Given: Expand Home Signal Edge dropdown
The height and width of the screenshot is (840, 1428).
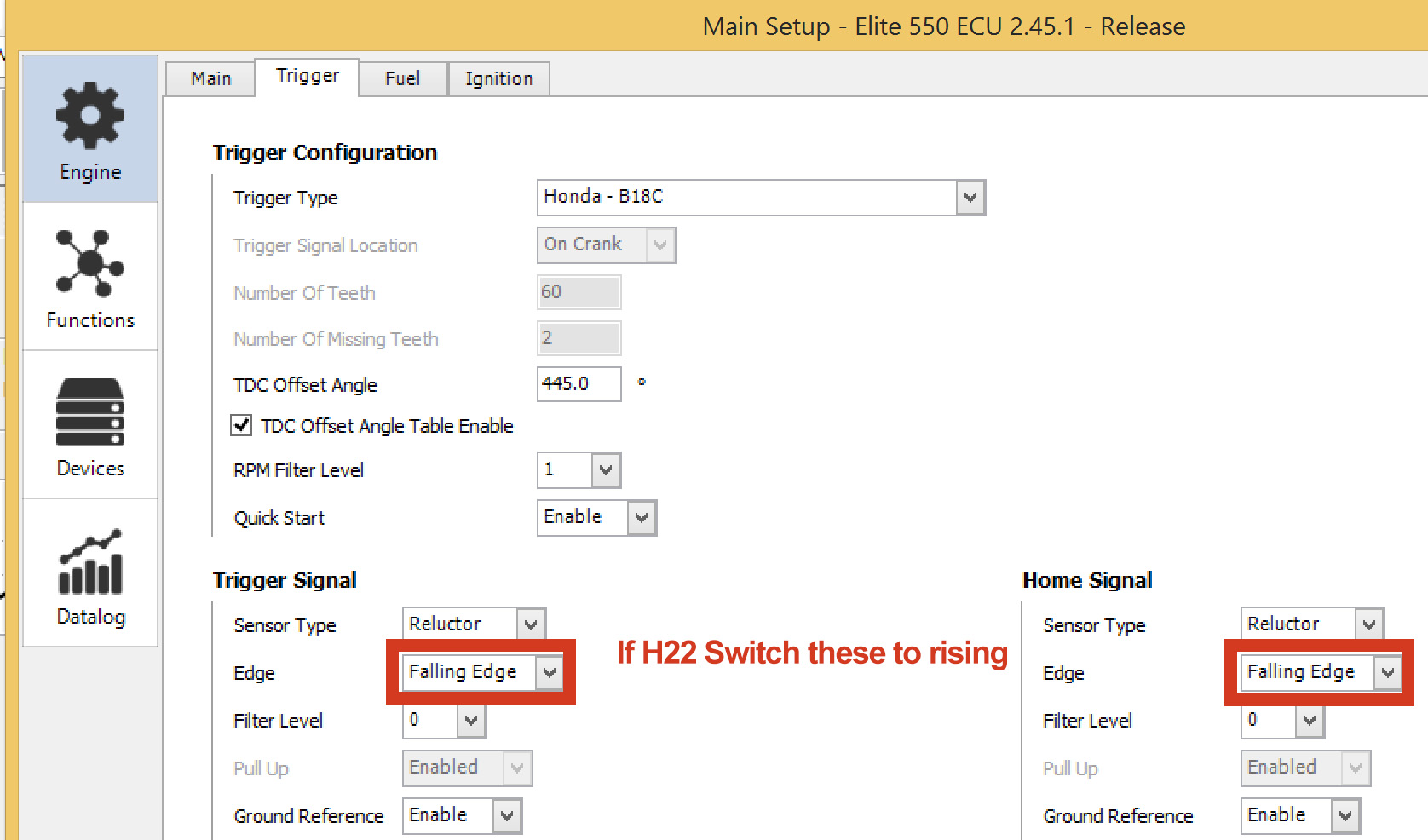Looking at the screenshot, I should 1387,673.
